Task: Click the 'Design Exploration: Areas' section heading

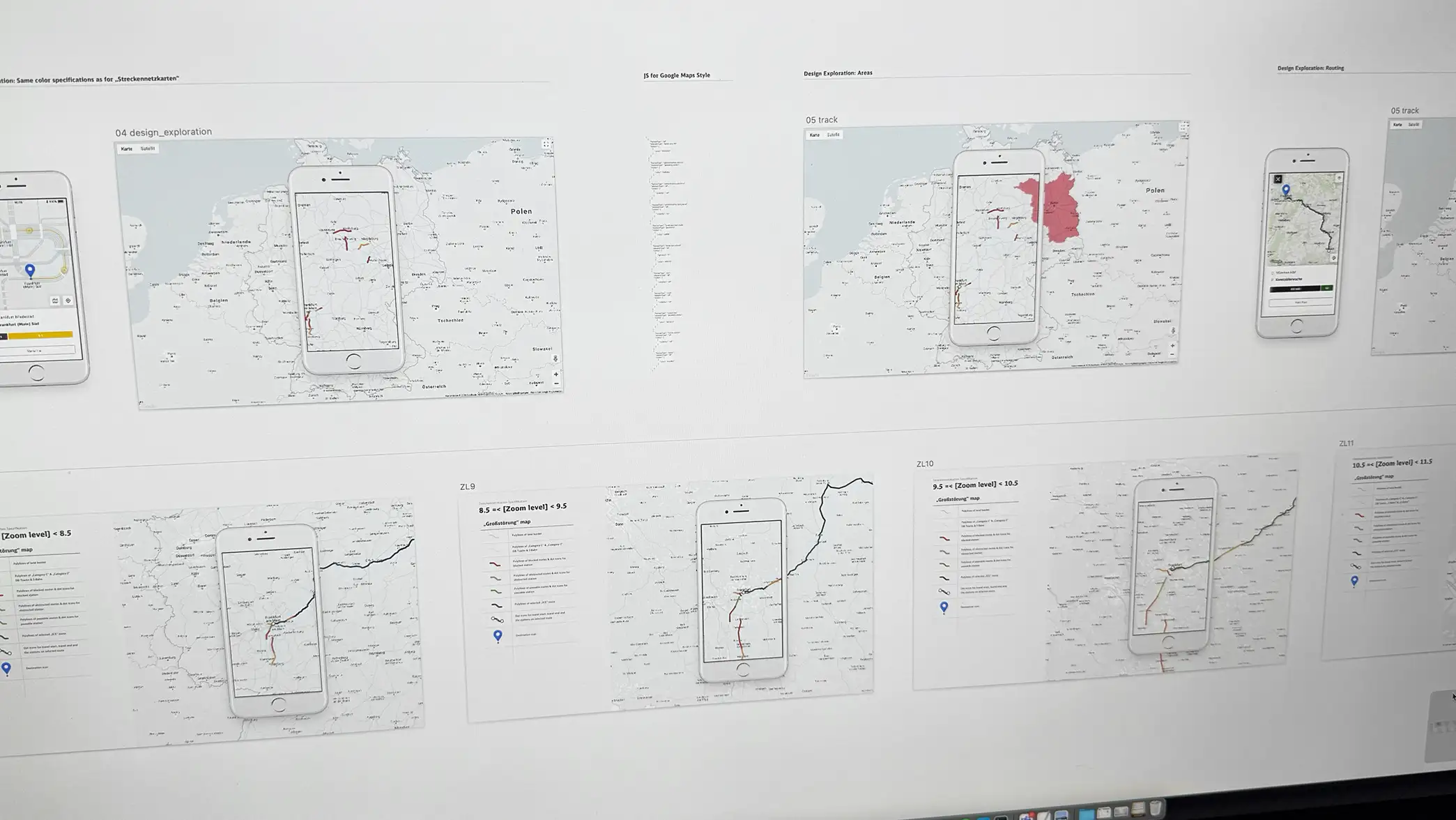Action: tap(837, 73)
